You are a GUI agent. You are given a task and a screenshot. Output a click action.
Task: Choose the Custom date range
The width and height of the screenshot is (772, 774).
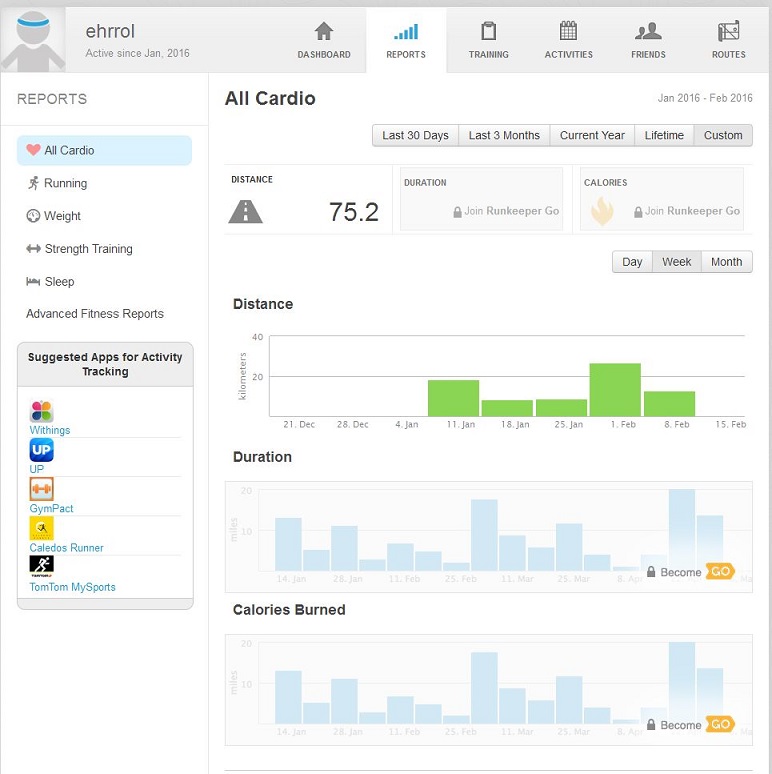[x=723, y=135]
